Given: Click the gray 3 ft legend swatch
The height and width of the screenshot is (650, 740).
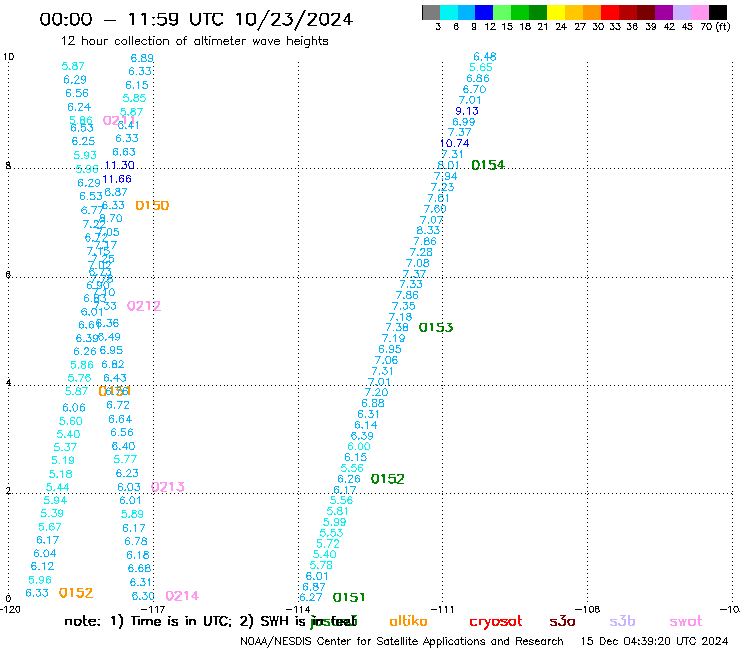Looking at the screenshot, I should point(431,12).
